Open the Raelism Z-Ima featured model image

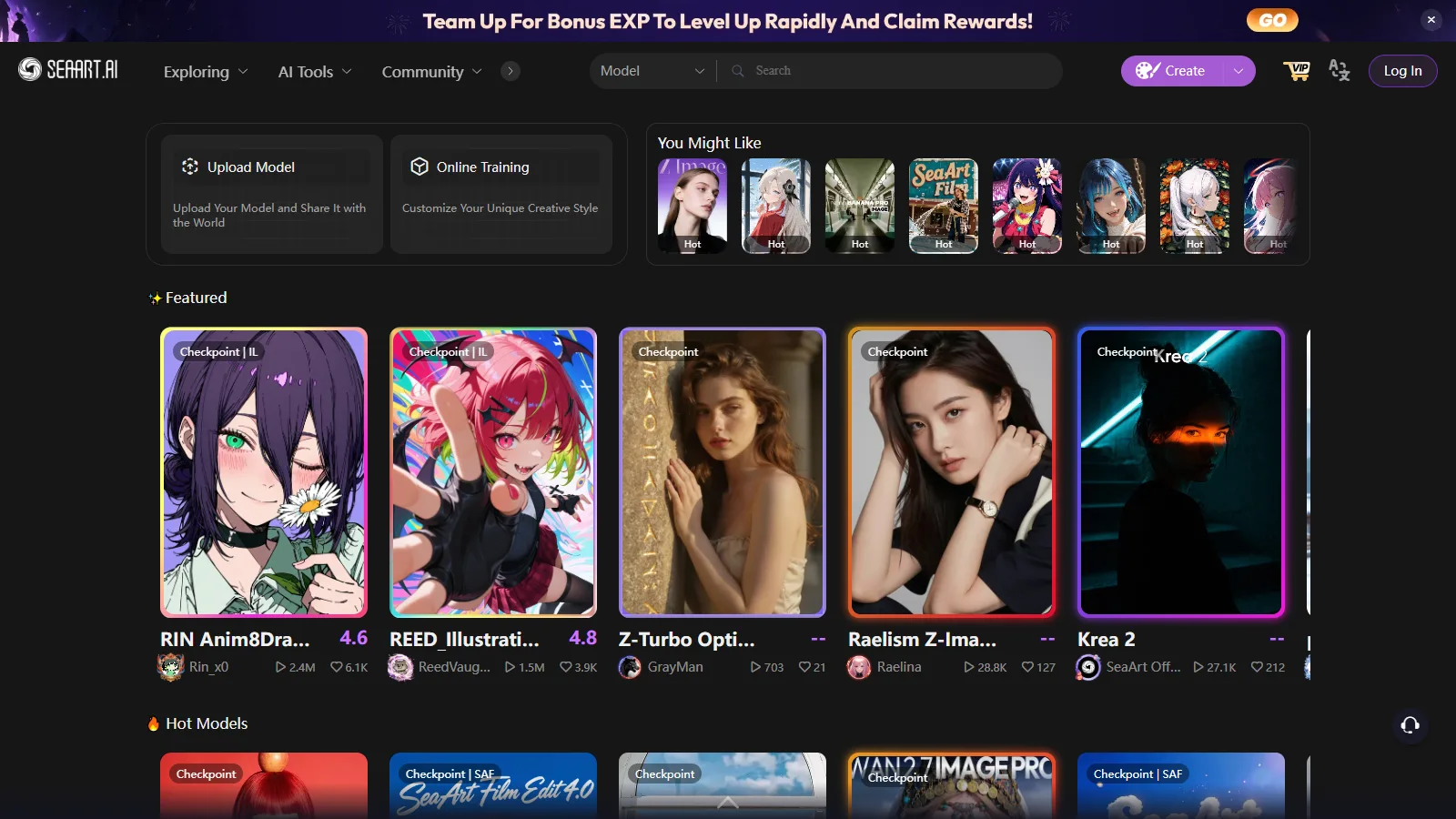pyautogui.click(x=952, y=472)
